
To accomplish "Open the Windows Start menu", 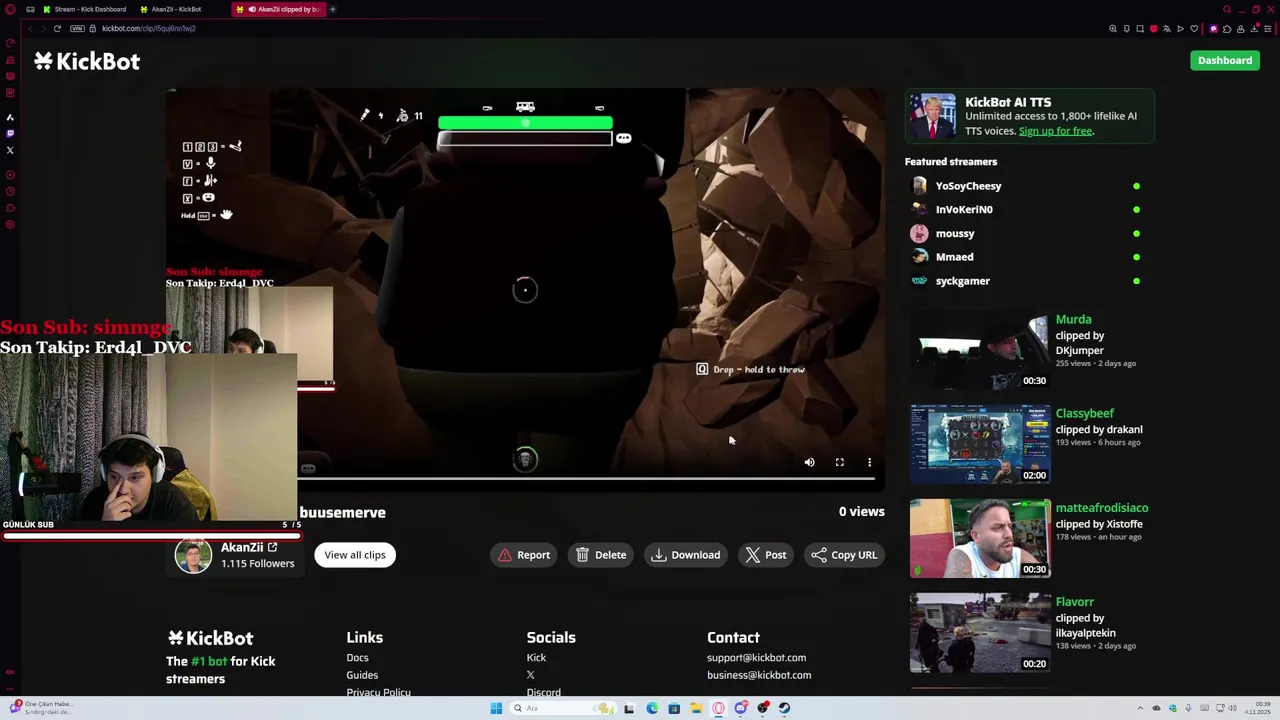I will coord(496,708).
